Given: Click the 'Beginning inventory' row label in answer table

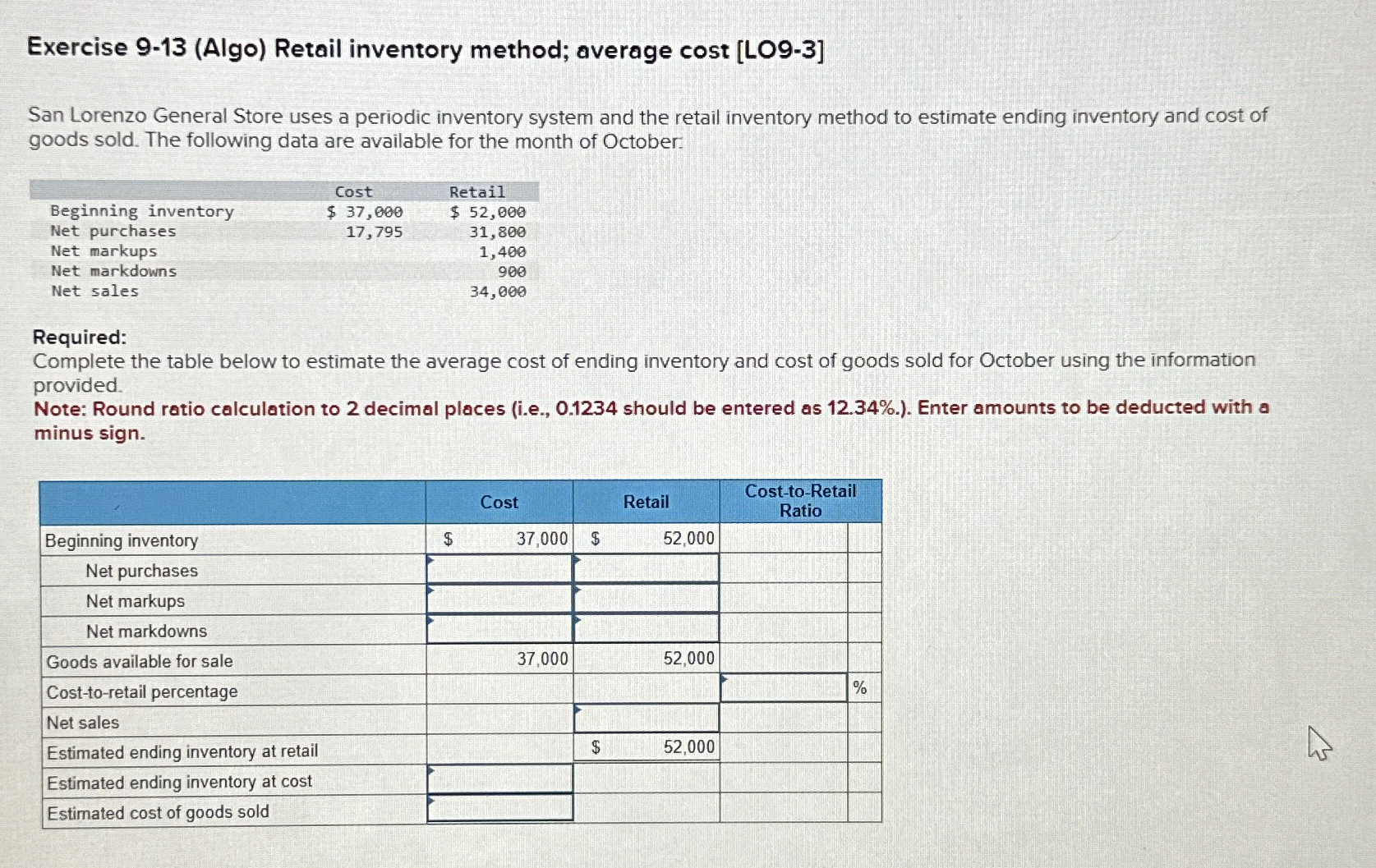Looking at the screenshot, I should pyautogui.click(x=122, y=540).
